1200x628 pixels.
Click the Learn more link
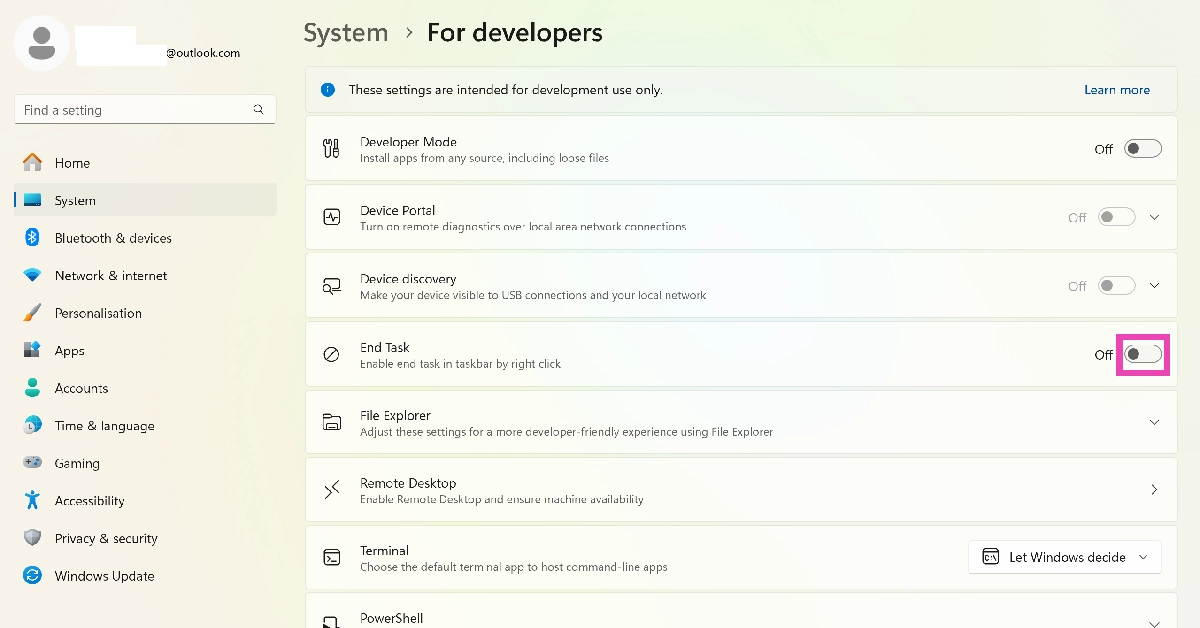(x=1116, y=90)
